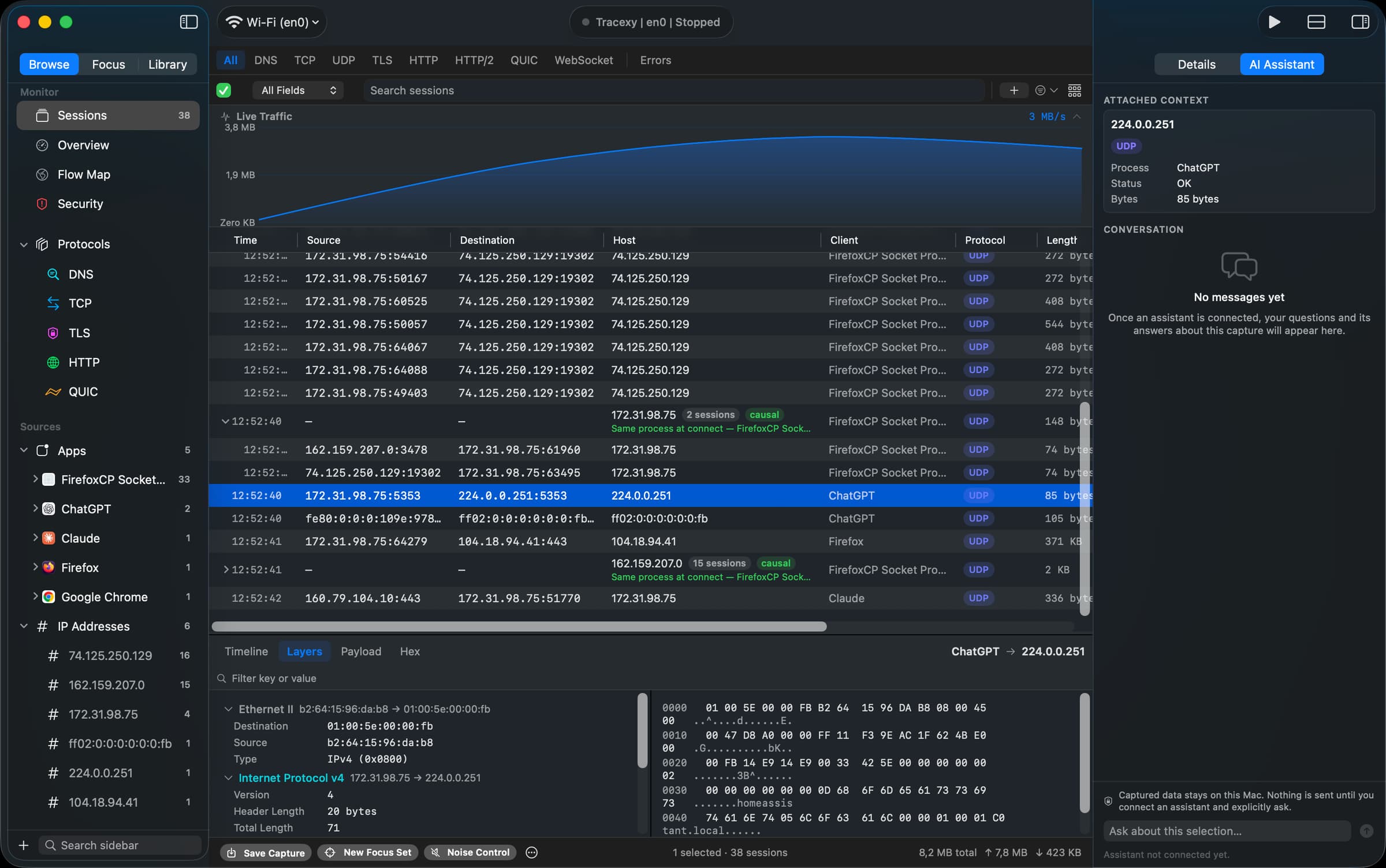Click the add plus icon beside Search sidebar
The width and height of the screenshot is (1386, 868).
(23, 845)
